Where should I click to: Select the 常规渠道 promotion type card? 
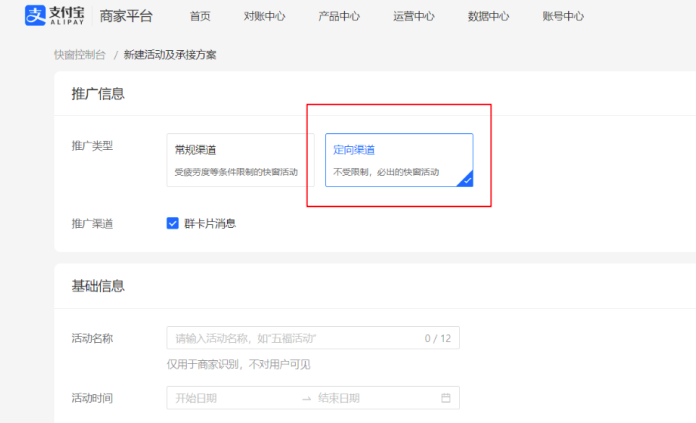[x=240, y=160]
